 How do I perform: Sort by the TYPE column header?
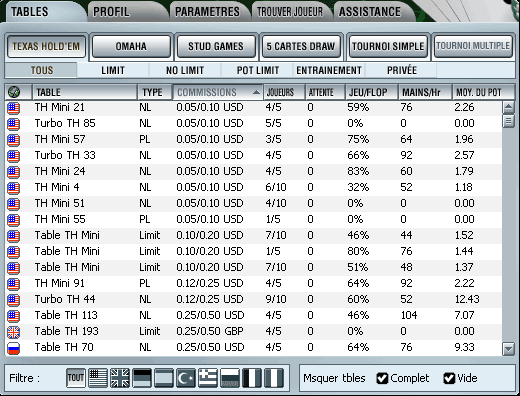tap(155, 92)
